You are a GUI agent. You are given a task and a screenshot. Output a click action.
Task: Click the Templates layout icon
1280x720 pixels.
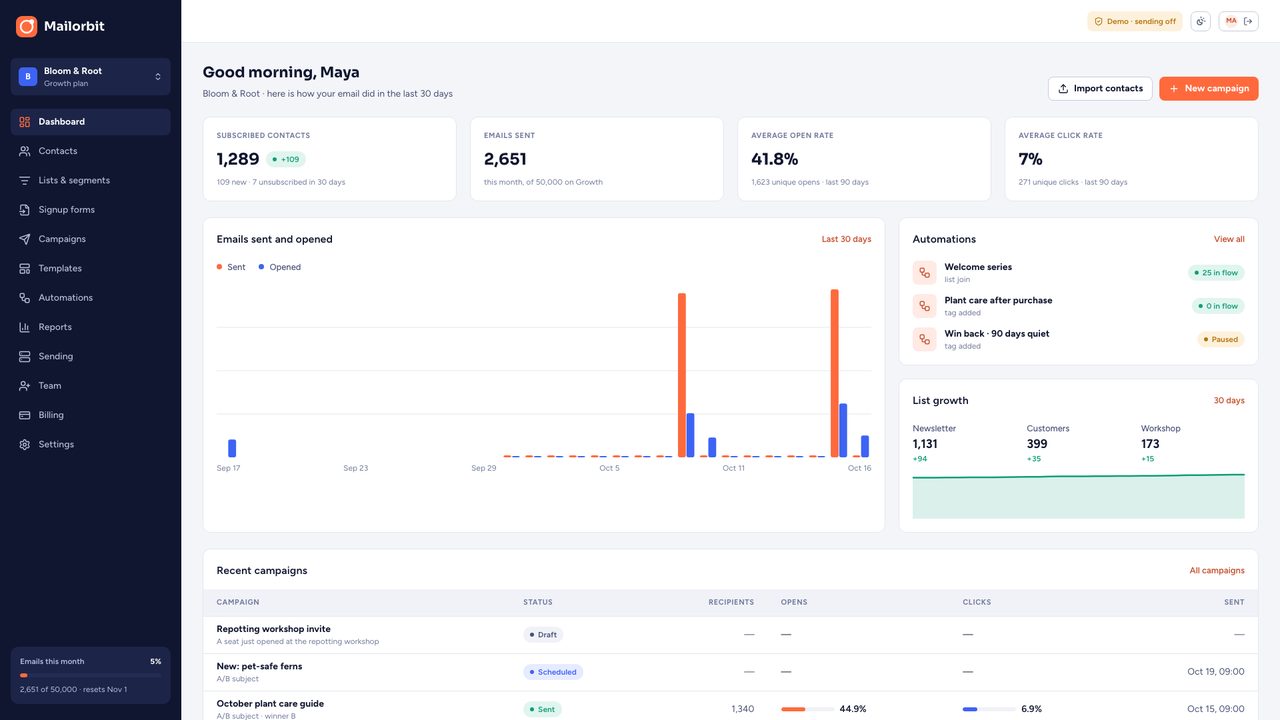tap(25, 268)
